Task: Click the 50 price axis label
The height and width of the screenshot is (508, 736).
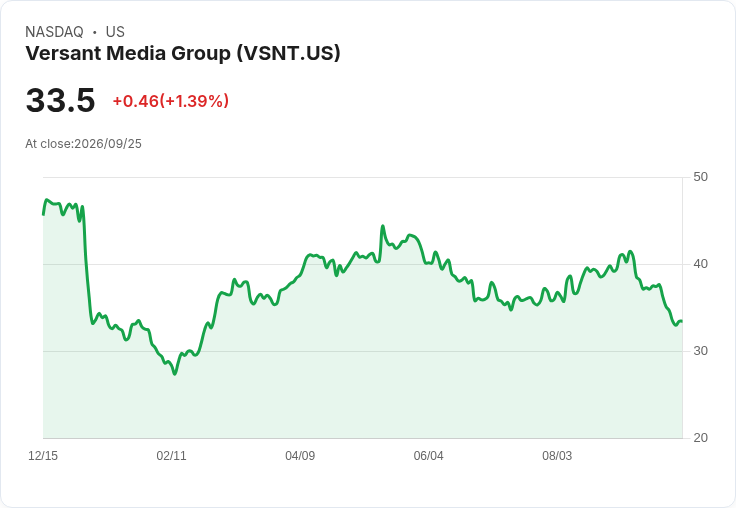Action: point(700,177)
